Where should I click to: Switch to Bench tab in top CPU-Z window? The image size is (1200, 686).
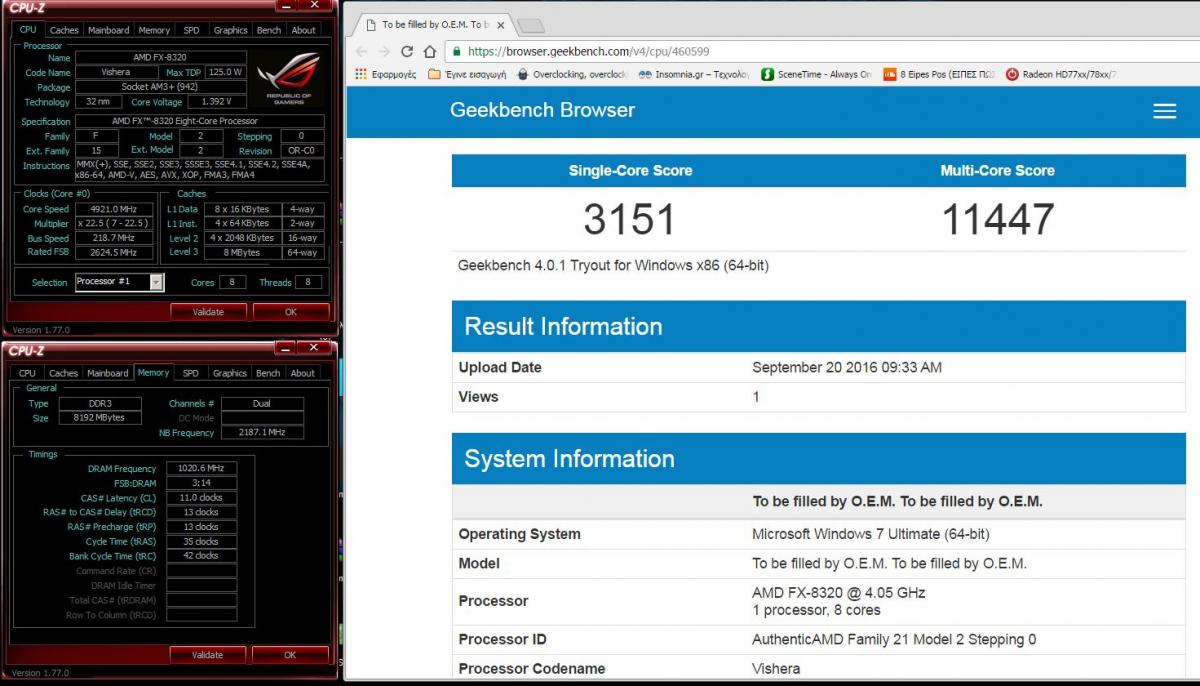pyautogui.click(x=269, y=30)
